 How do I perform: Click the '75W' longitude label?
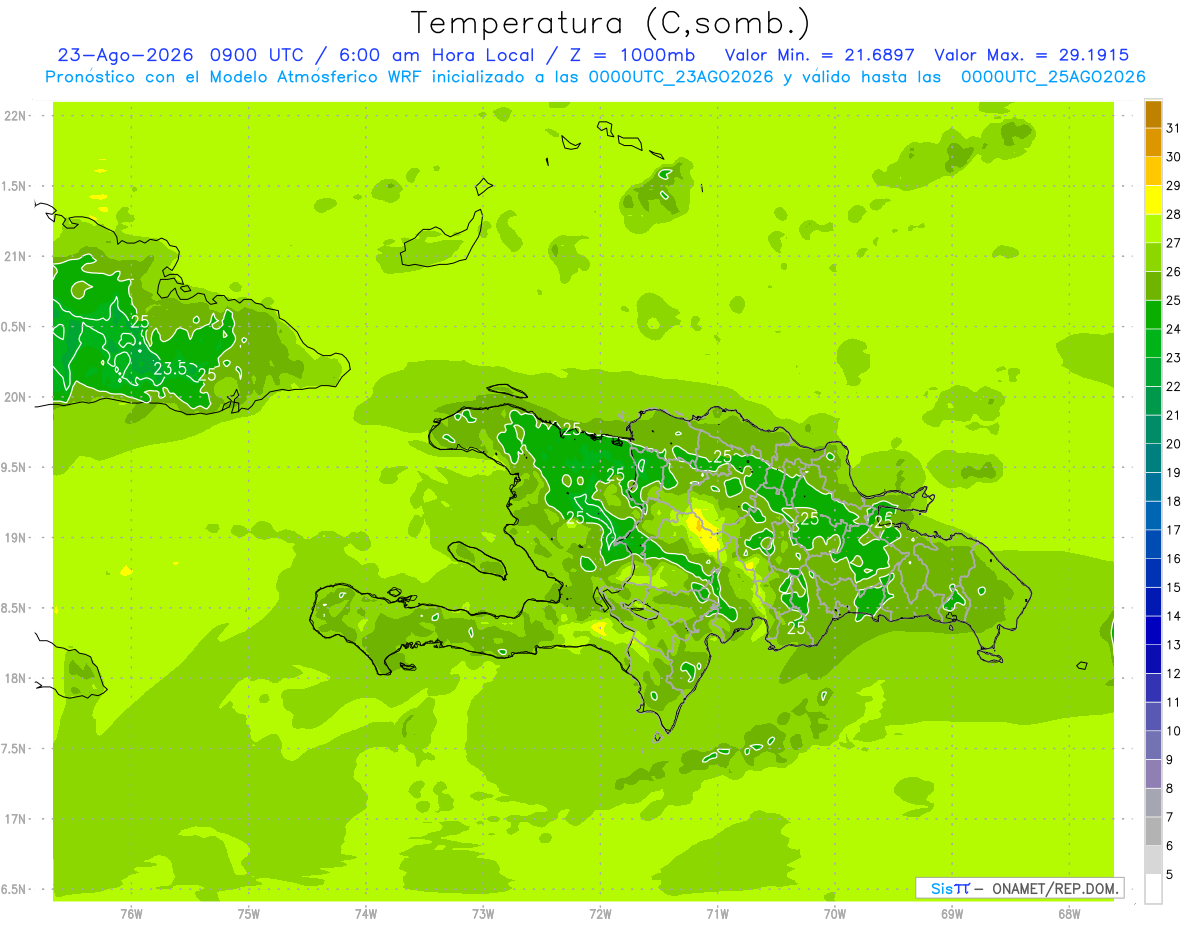click(248, 914)
